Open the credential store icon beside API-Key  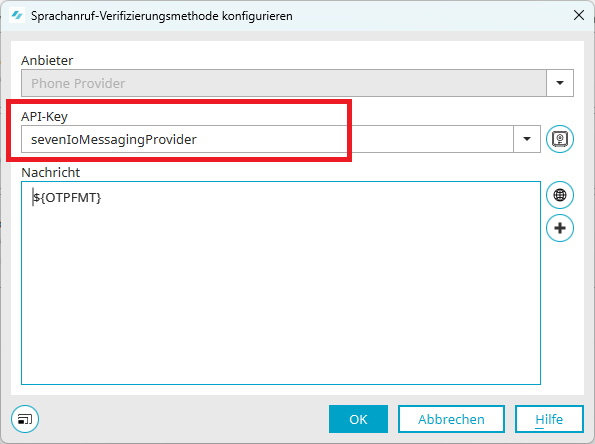(560, 139)
